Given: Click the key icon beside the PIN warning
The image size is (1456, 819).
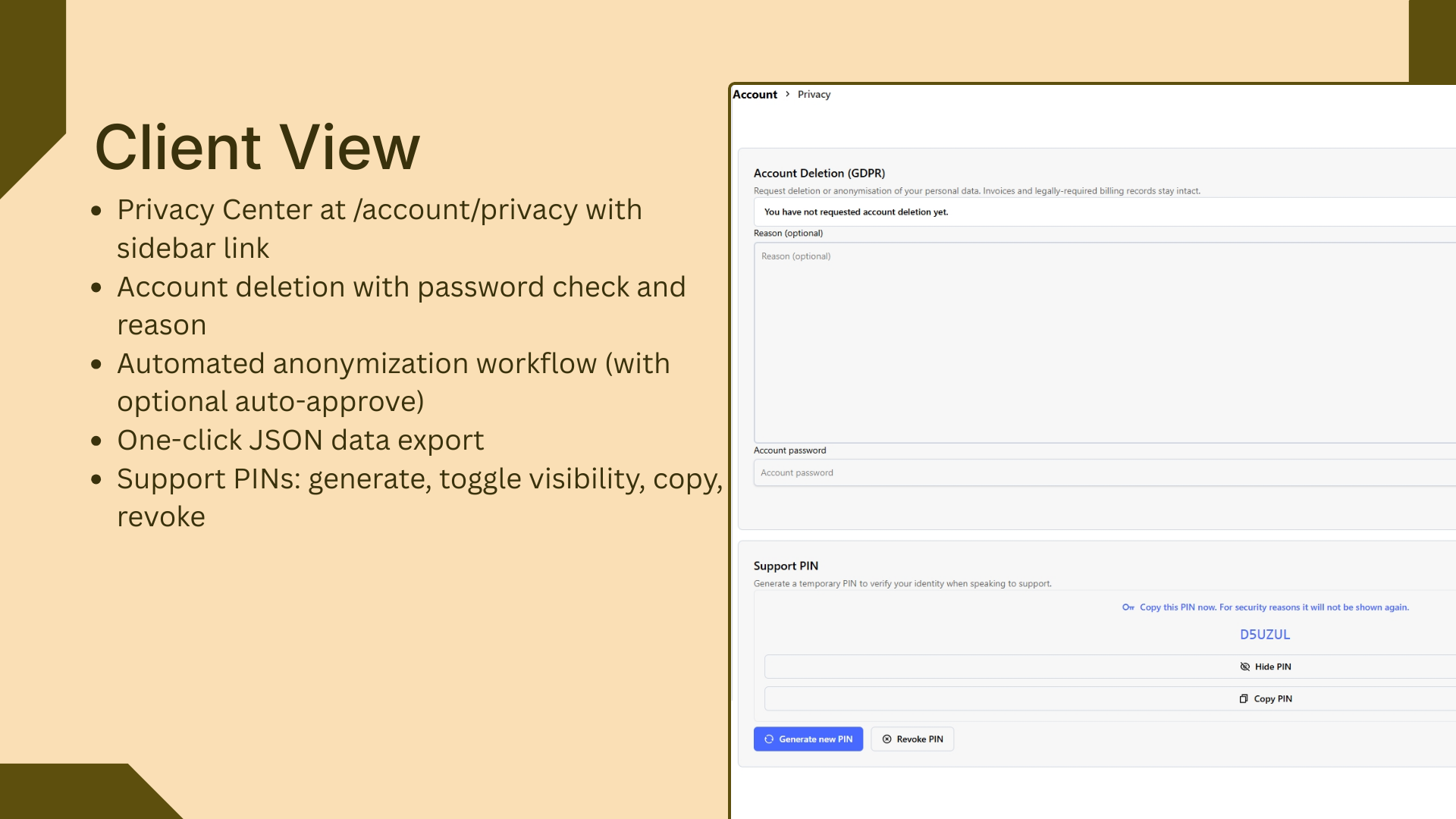Looking at the screenshot, I should coord(1128,607).
